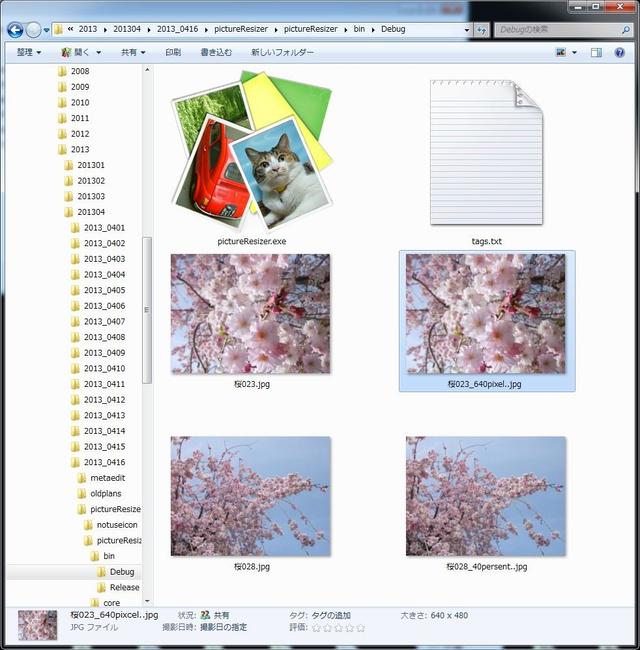Select the tags.txt file icon
The height and width of the screenshot is (650, 640).
point(486,153)
